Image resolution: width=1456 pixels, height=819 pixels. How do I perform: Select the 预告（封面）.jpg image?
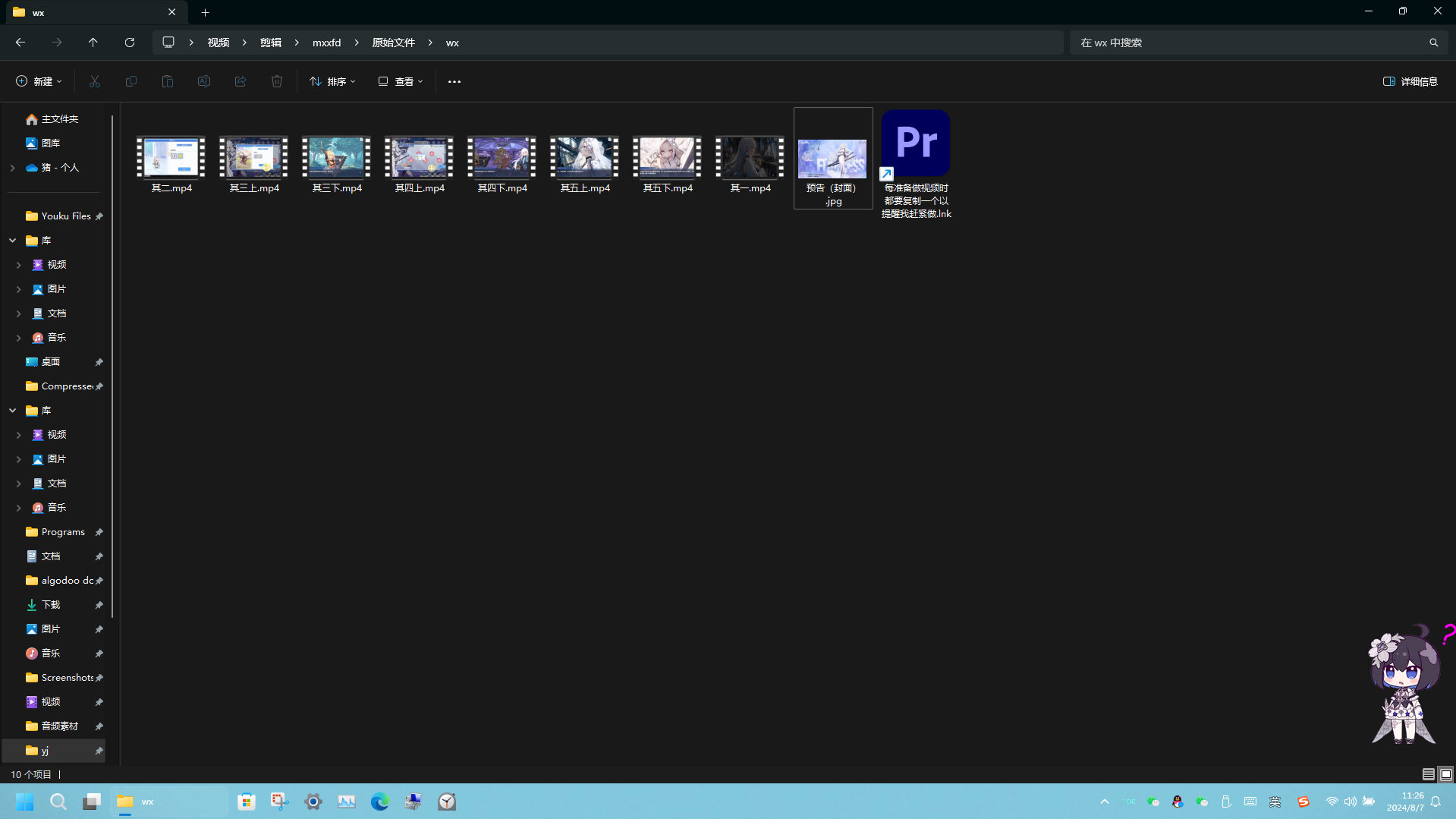(x=833, y=159)
